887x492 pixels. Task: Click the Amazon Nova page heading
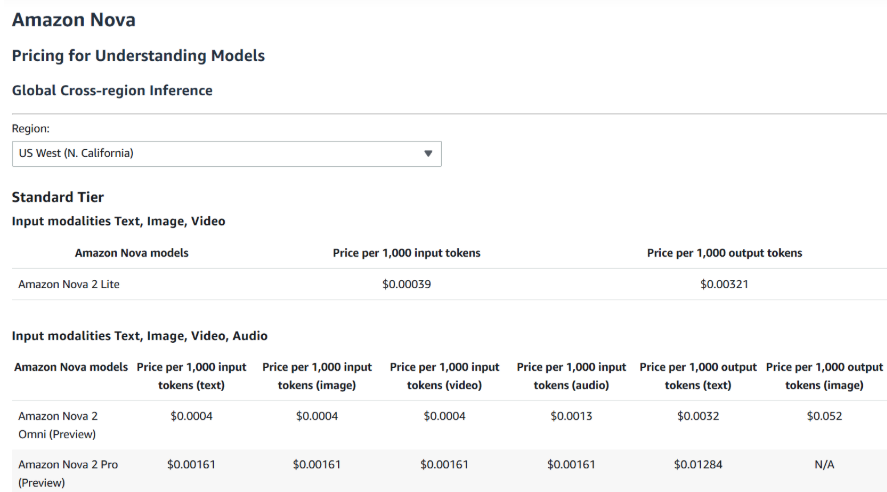click(74, 20)
